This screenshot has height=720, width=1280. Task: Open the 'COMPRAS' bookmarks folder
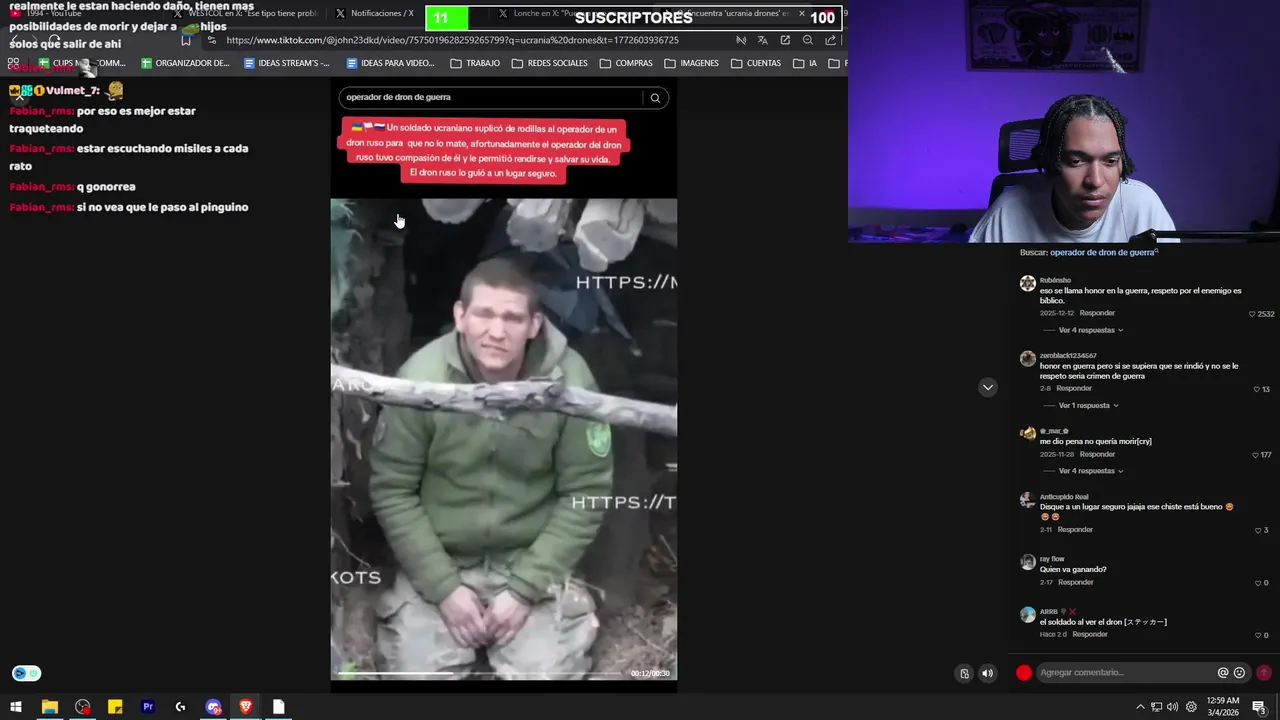click(x=626, y=63)
